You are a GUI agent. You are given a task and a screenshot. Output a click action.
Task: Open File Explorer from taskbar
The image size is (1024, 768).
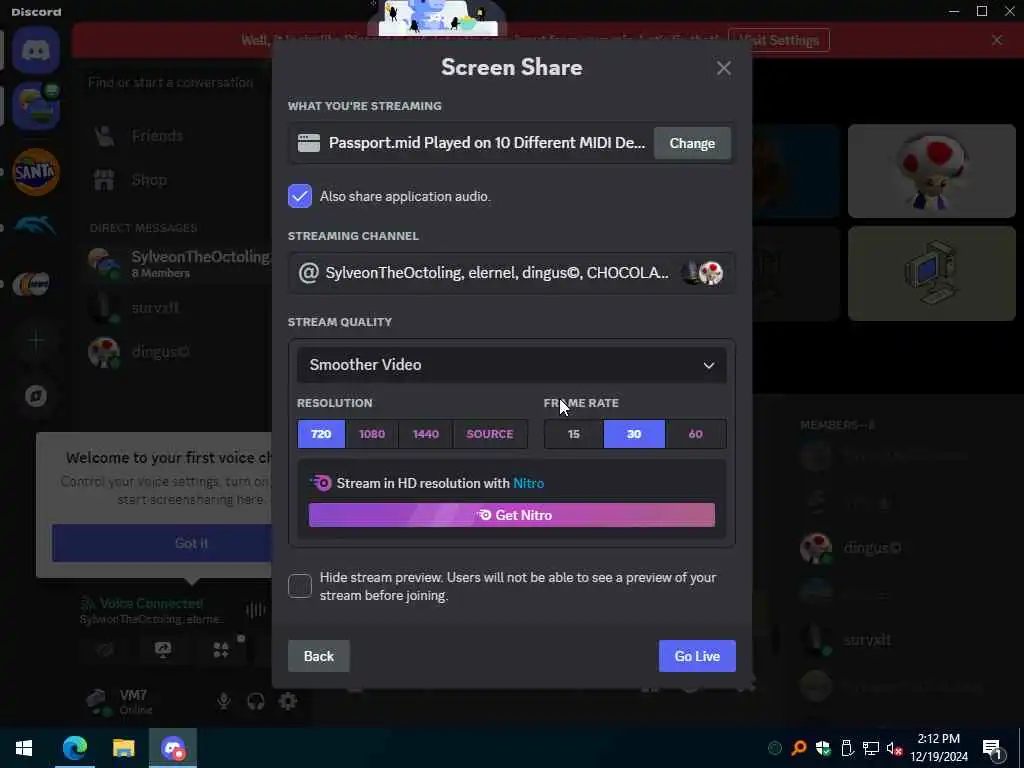123,748
